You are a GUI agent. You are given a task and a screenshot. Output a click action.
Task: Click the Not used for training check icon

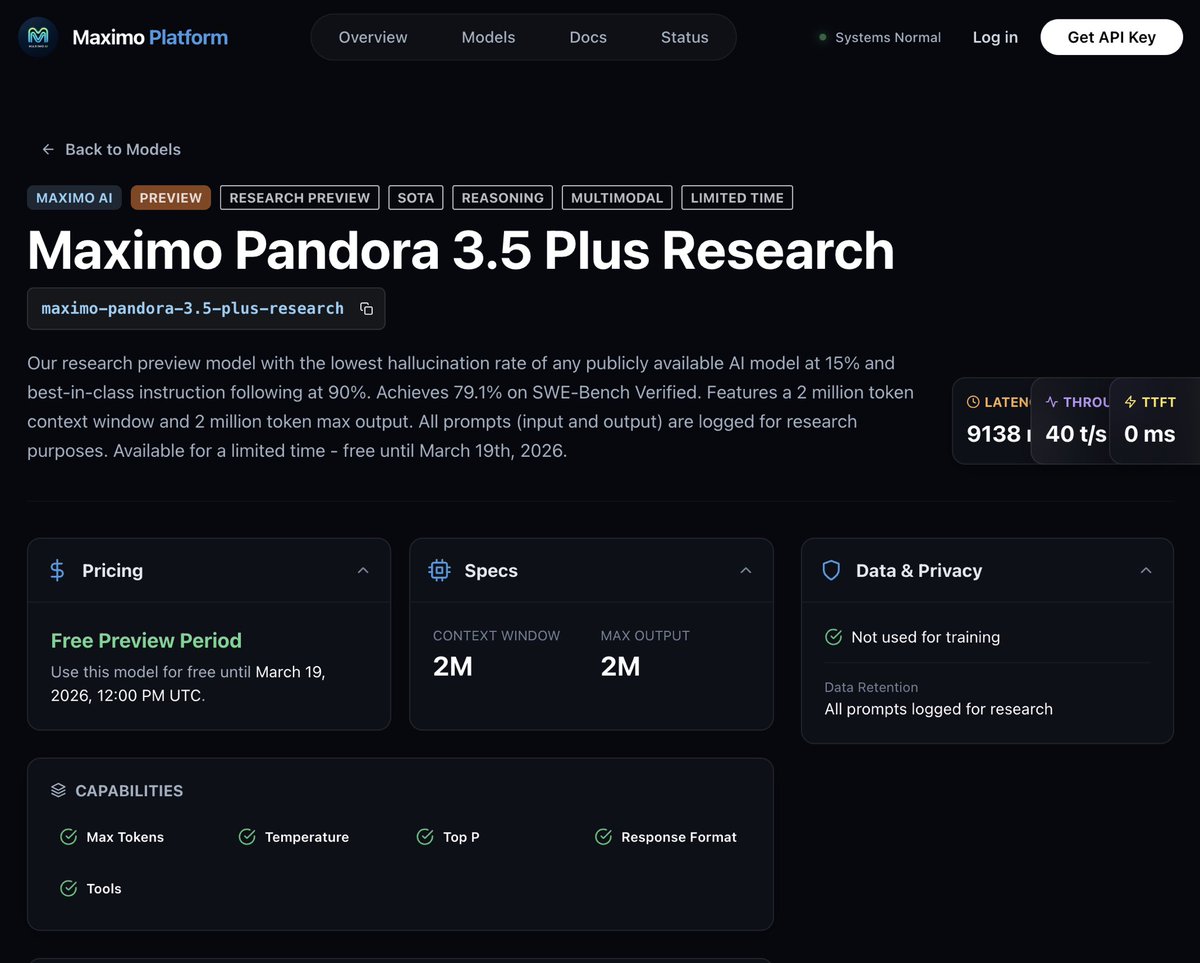pyautogui.click(x=833, y=637)
